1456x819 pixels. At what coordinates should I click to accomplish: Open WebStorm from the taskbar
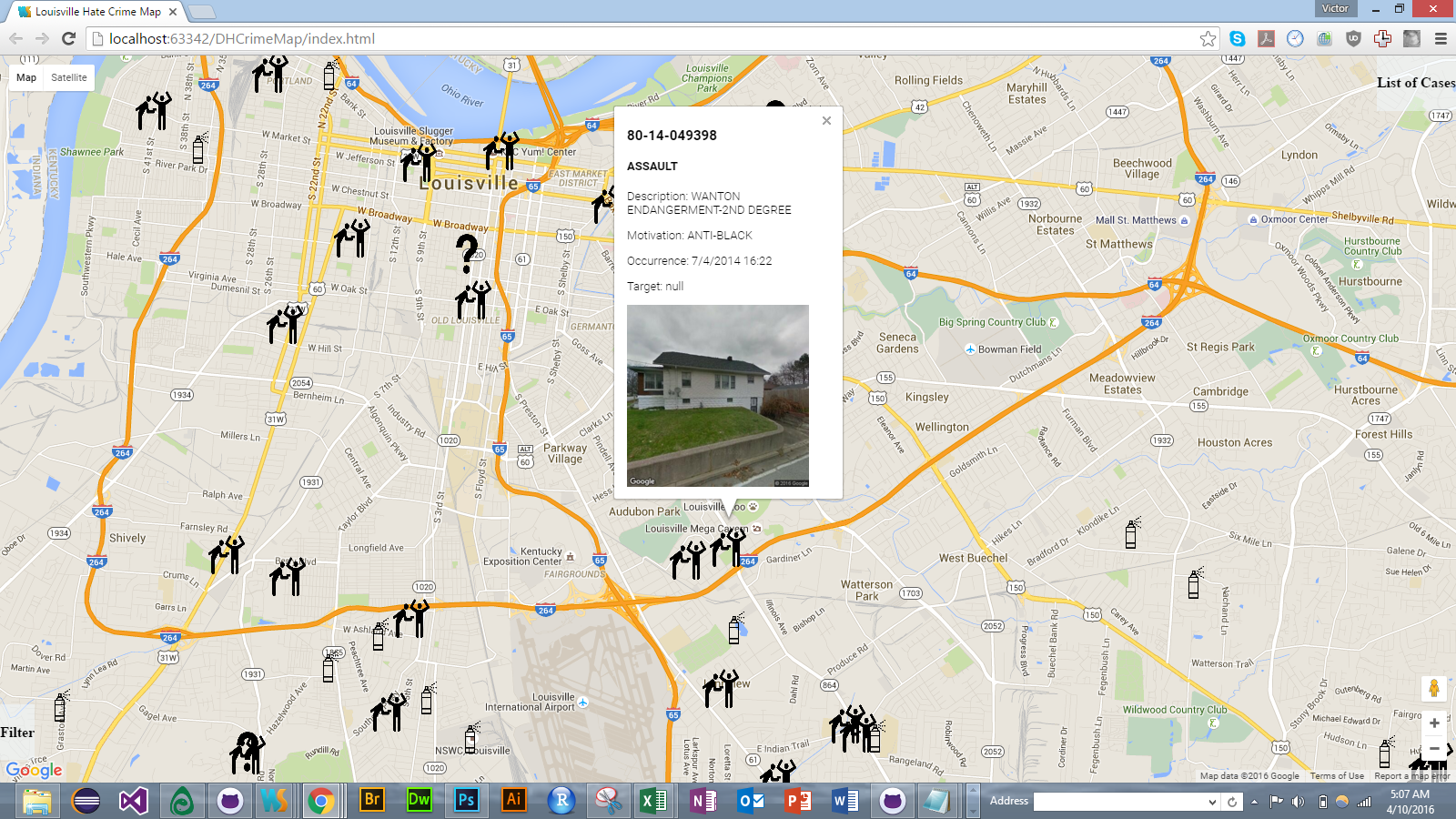coord(274,801)
